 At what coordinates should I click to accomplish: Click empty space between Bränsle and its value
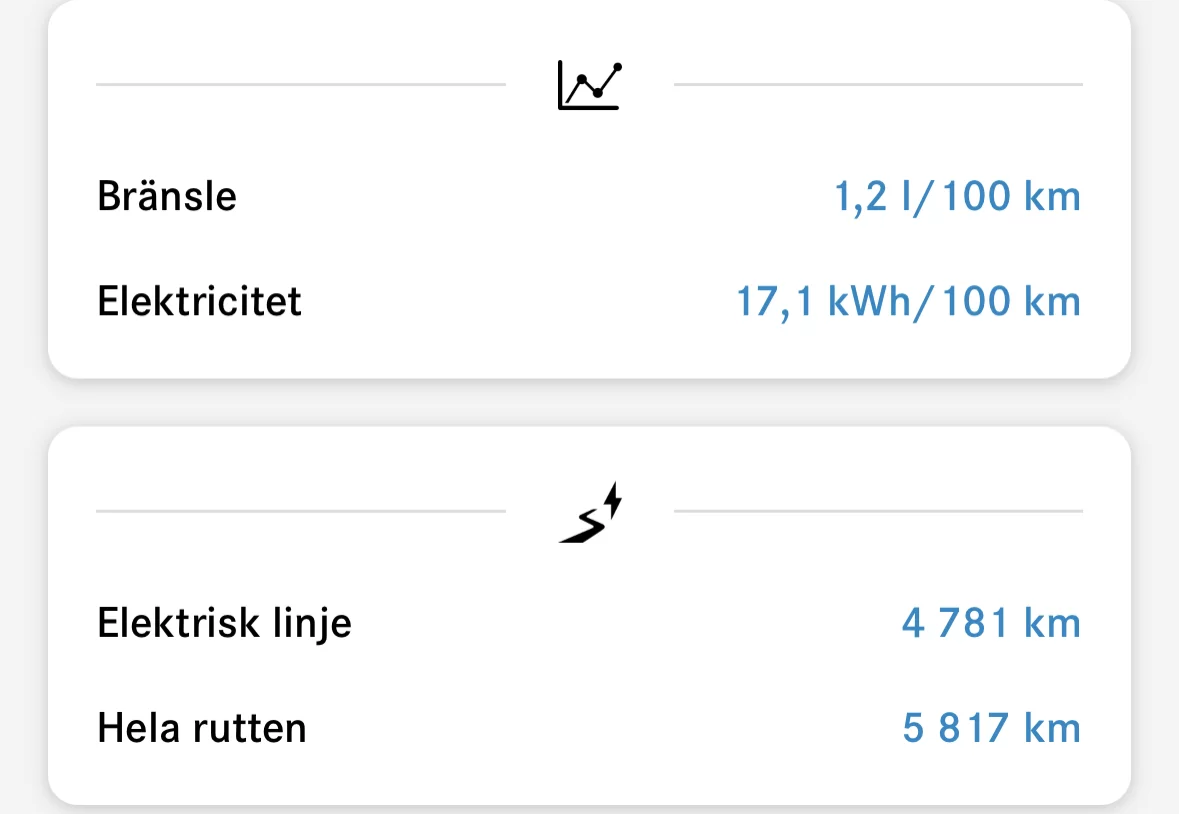[x=530, y=196]
